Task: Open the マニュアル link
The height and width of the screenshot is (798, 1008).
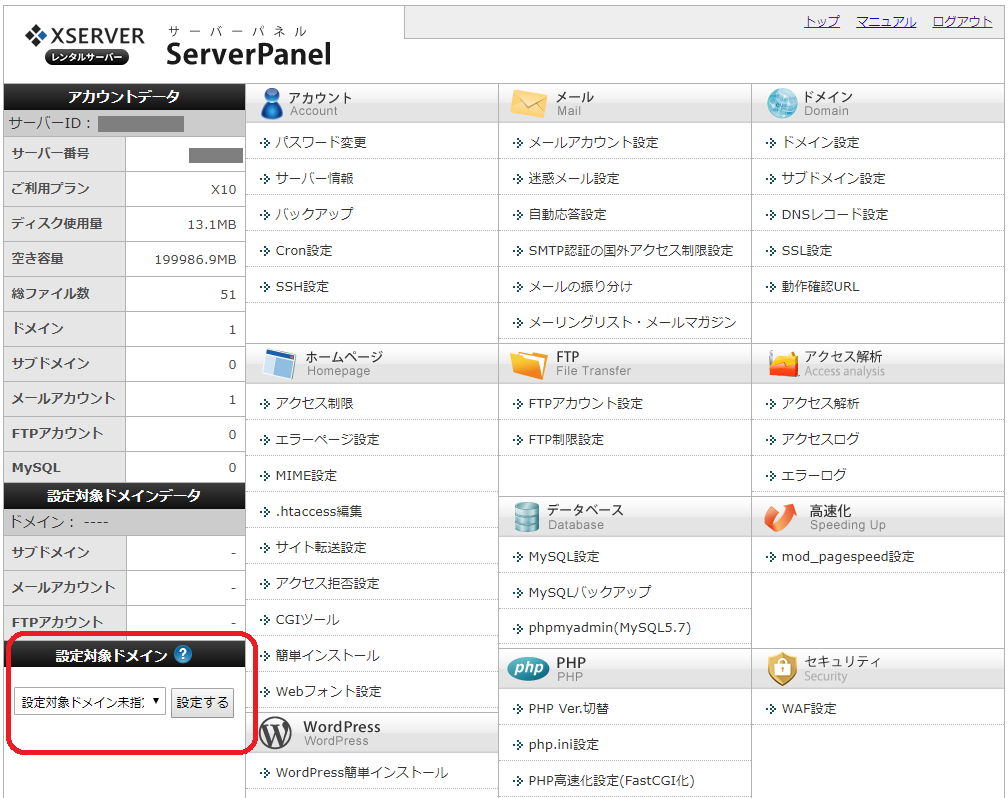Action: [x=886, y=21]
